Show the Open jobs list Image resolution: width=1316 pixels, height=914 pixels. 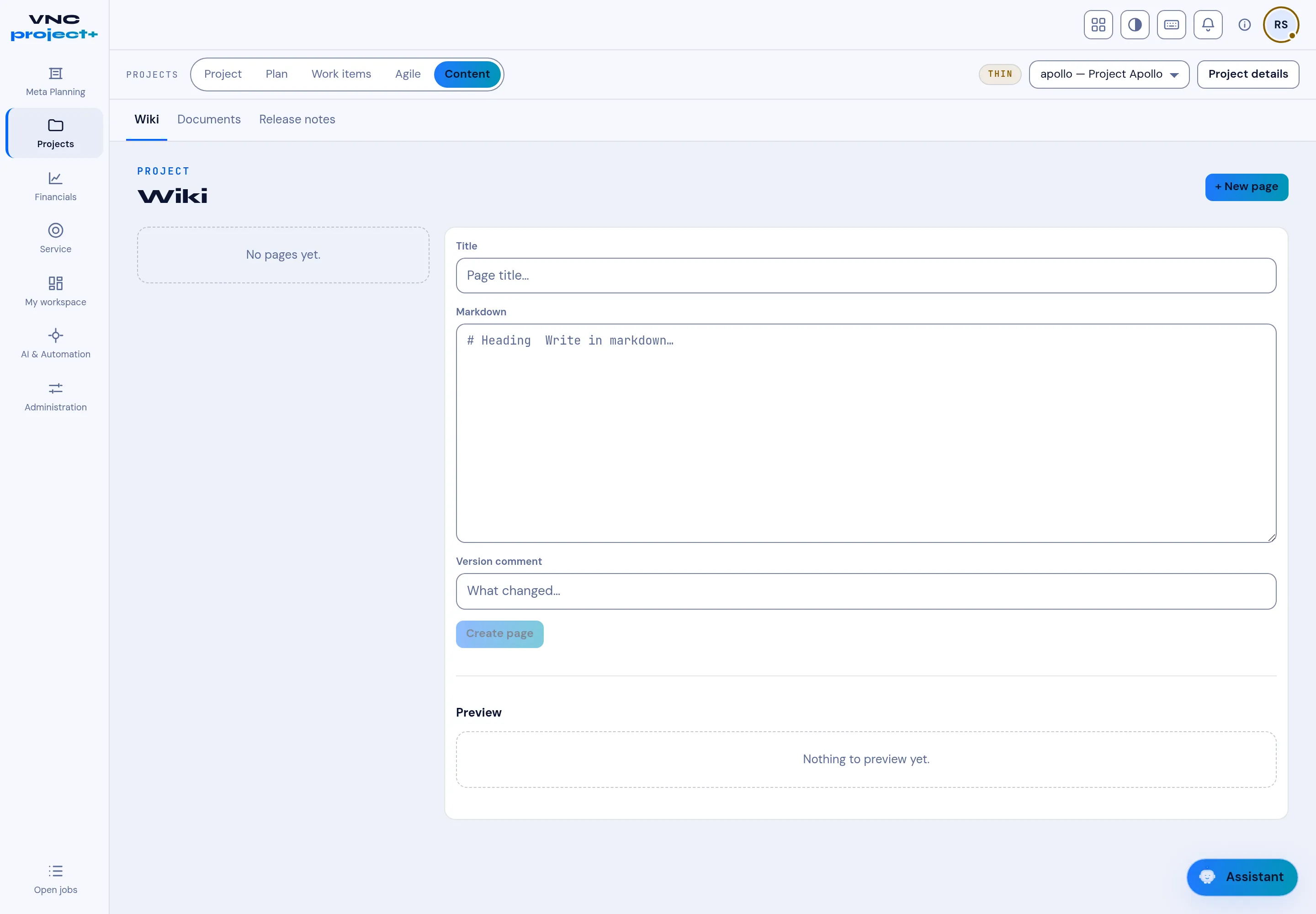pyautogui.click(x=55, y=879)
